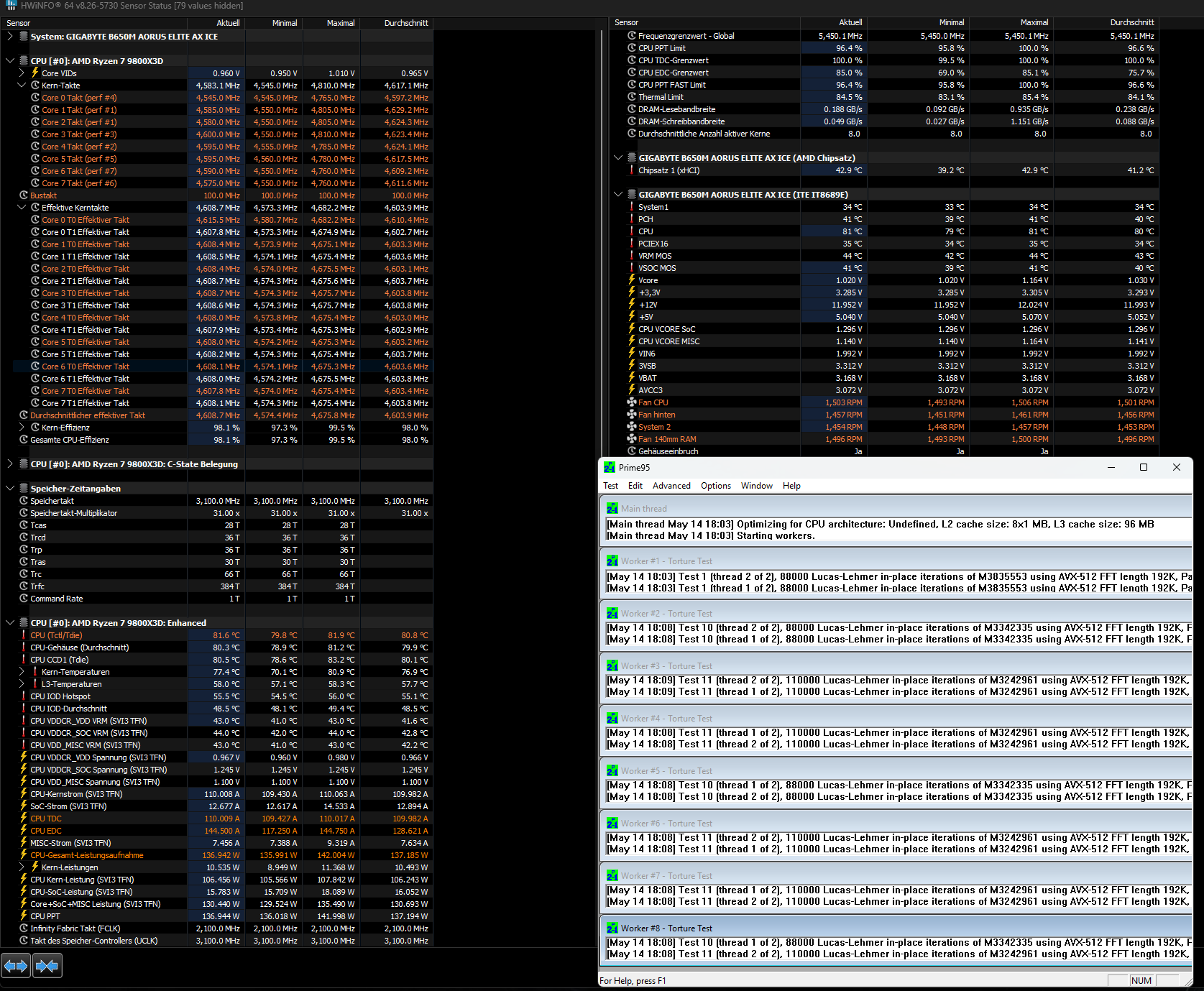Select the Command Rate row
This screenshot has height=991, width=1204.
tap(216, 599)
